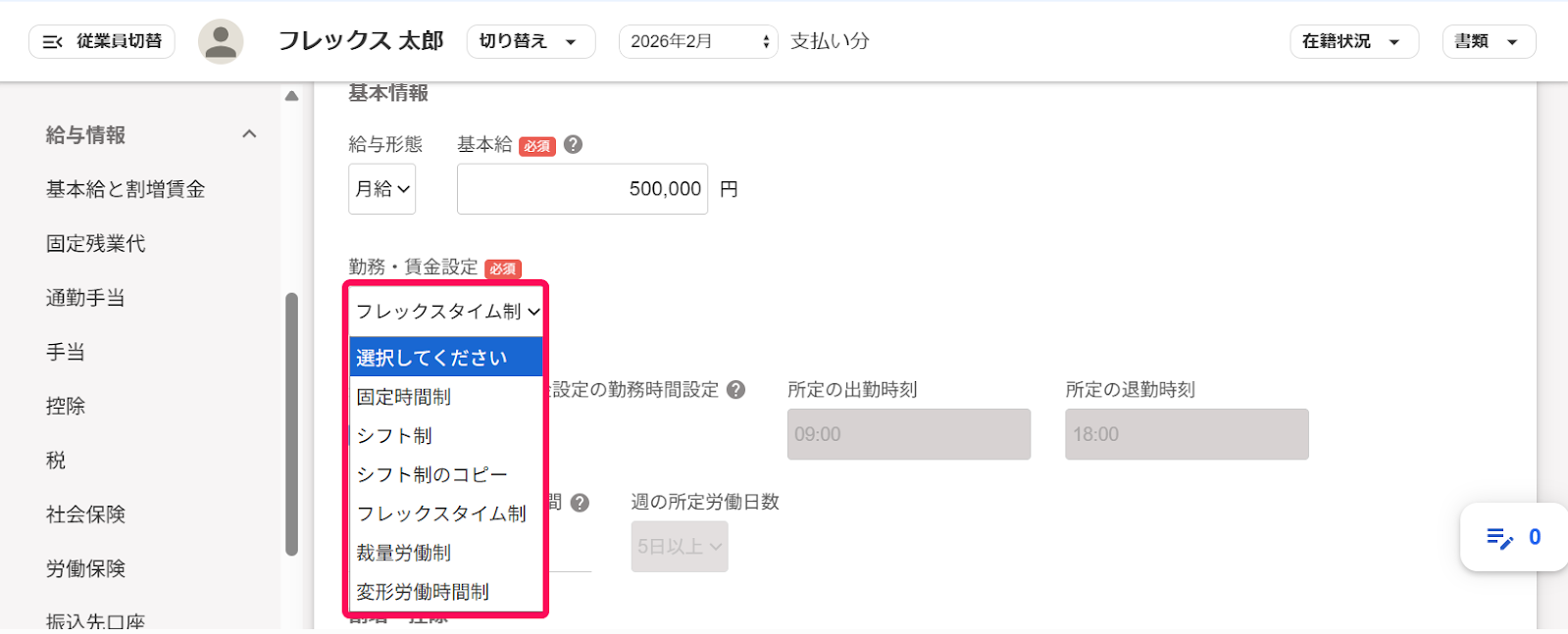Open 基本給と割増賃金 in sidebar
1568x634 pixels.
pos(126,189)
